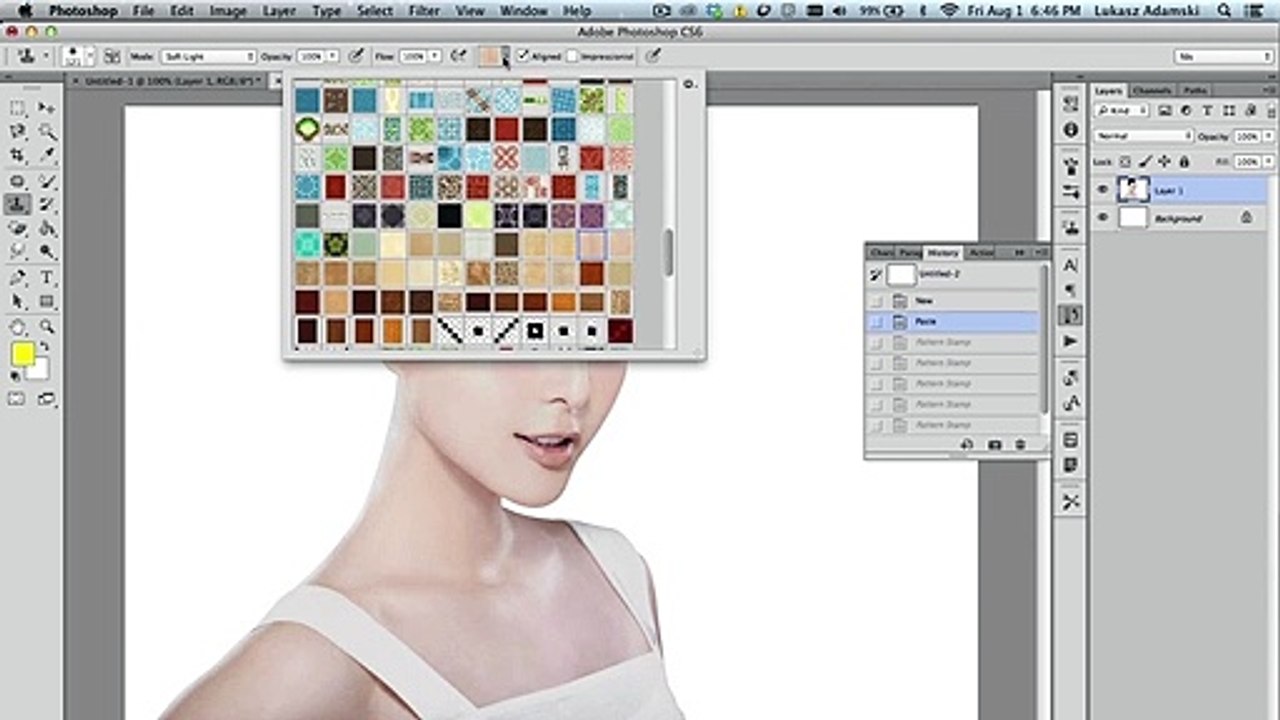Viewport: 1280px width, 720px height.
Task: Select the Move tool
Action: [x=46, y=108]
